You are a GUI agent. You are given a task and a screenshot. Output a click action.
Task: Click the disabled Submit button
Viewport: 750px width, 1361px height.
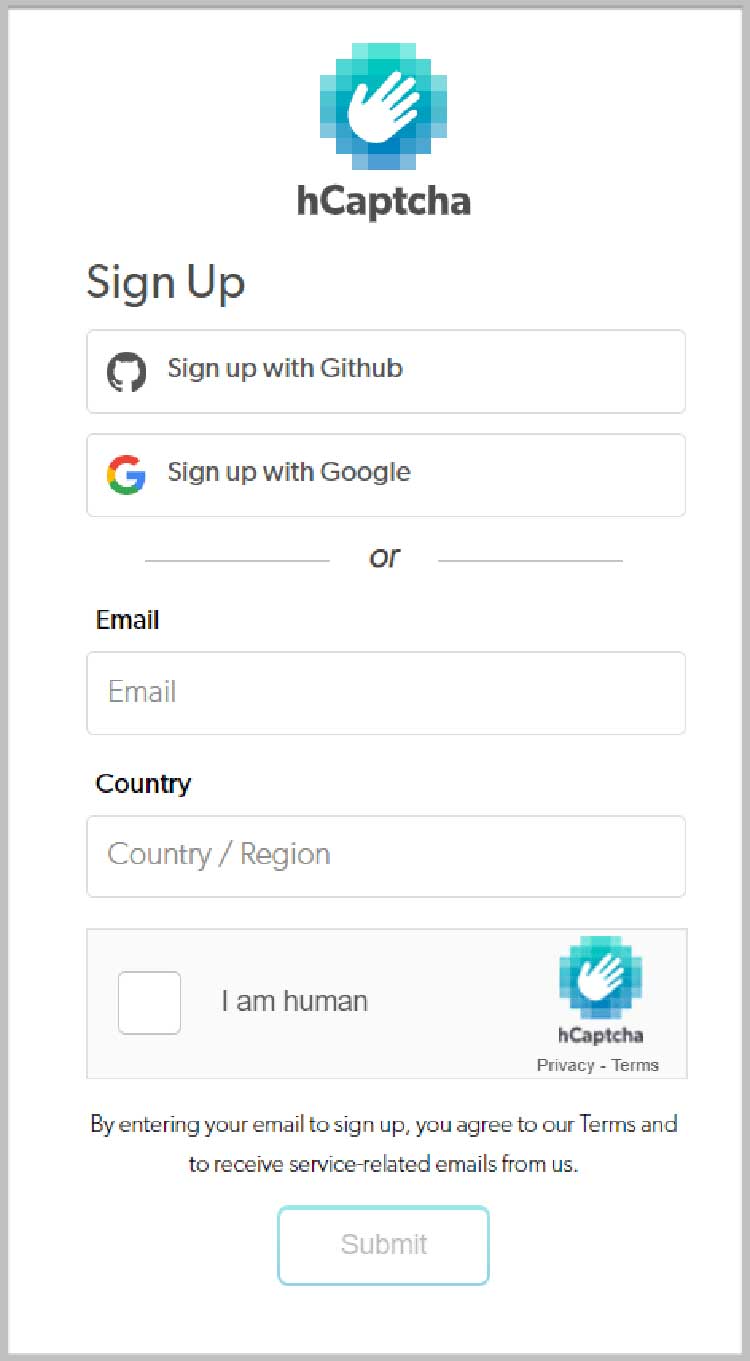(x=383, y=1245)
